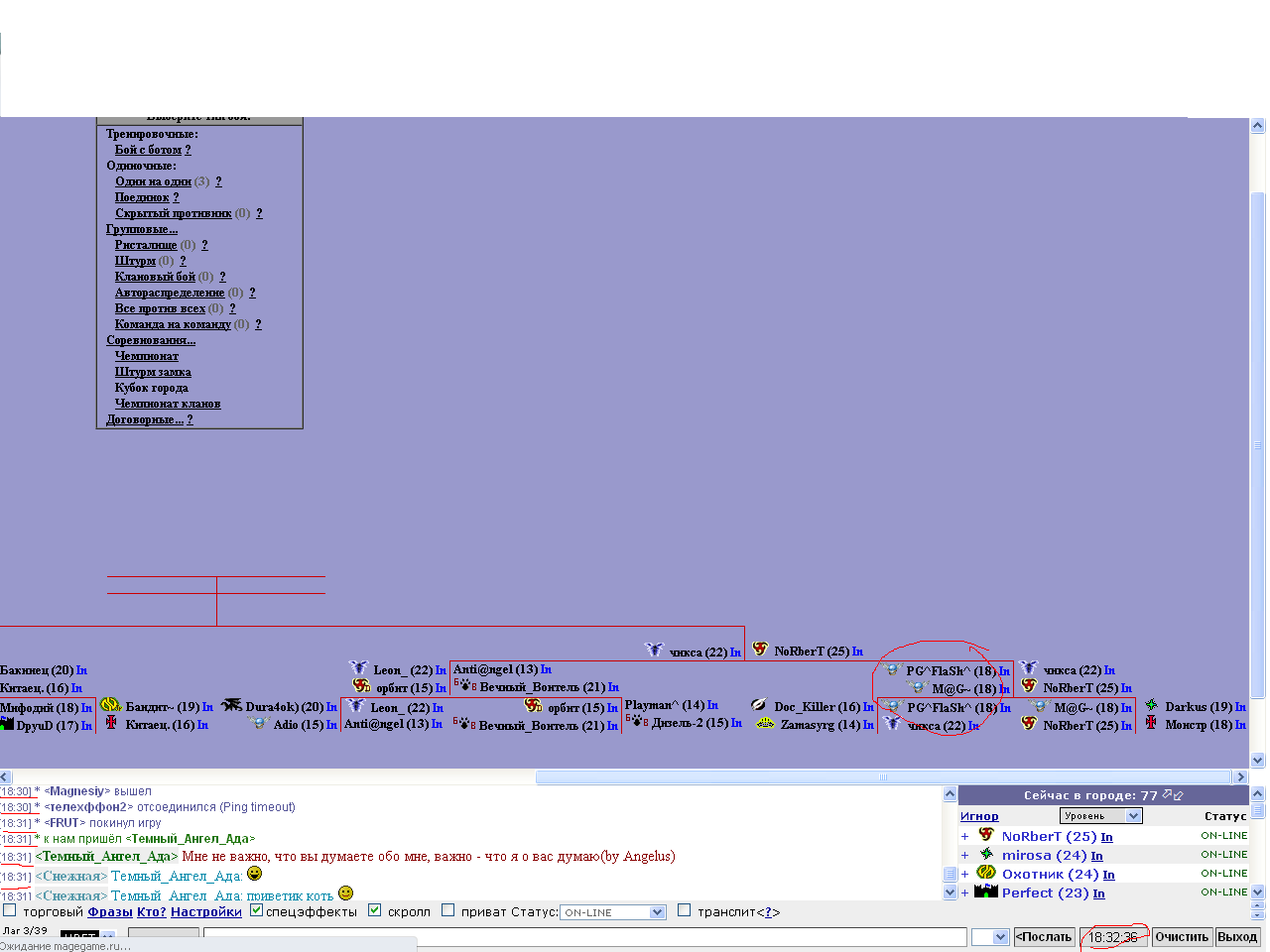
Task: Open the 'Кто?' link
Action: (151, 911)
